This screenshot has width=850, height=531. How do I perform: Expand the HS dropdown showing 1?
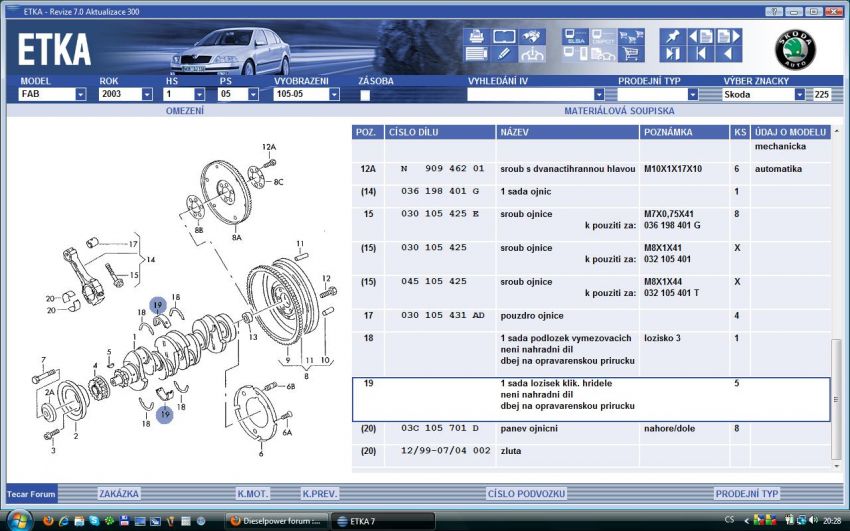[199, 94]
